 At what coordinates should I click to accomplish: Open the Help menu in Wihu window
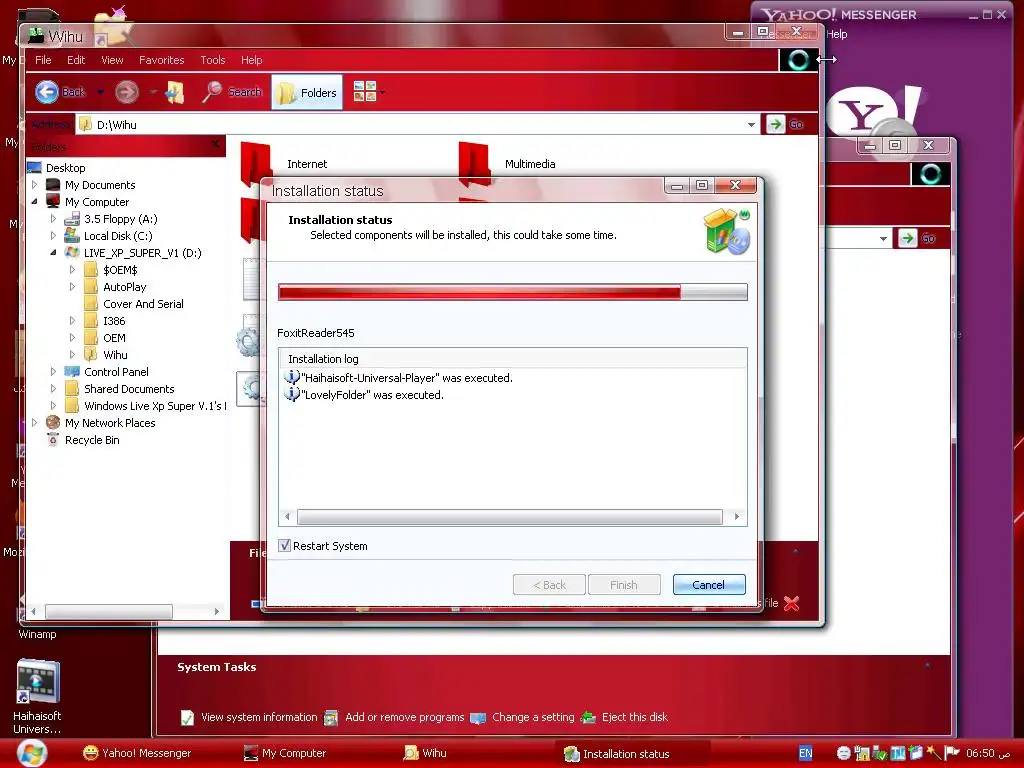(251, 60)
